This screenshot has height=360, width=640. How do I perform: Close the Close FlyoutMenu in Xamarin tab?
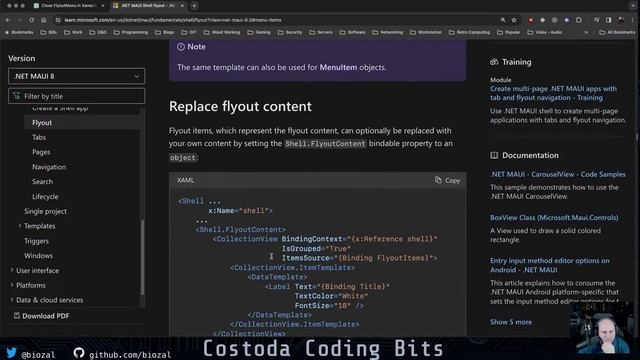(x=103, y=6)
